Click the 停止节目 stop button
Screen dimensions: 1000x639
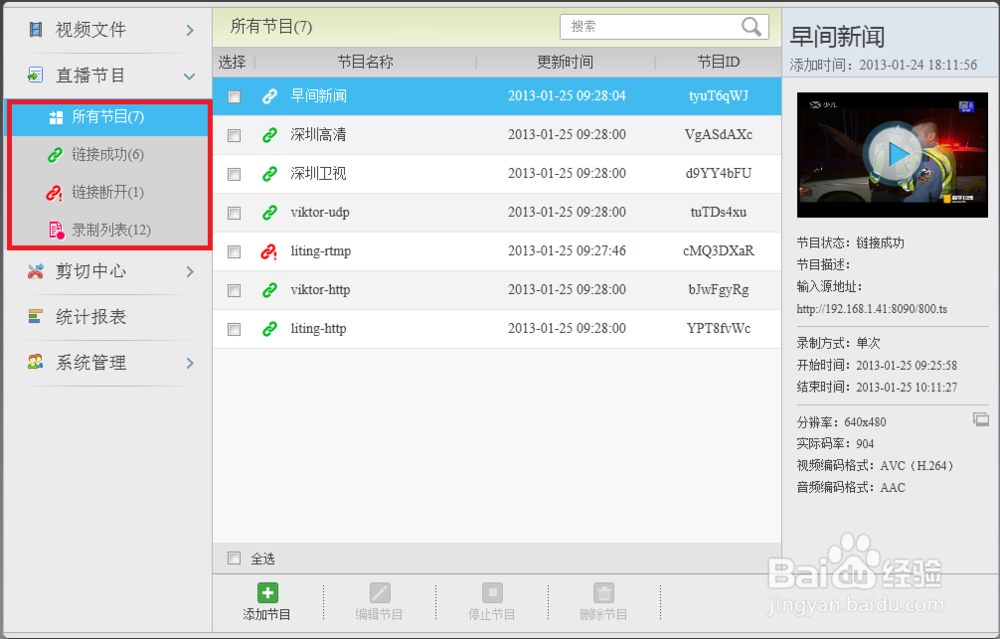[x=491, y=598]
